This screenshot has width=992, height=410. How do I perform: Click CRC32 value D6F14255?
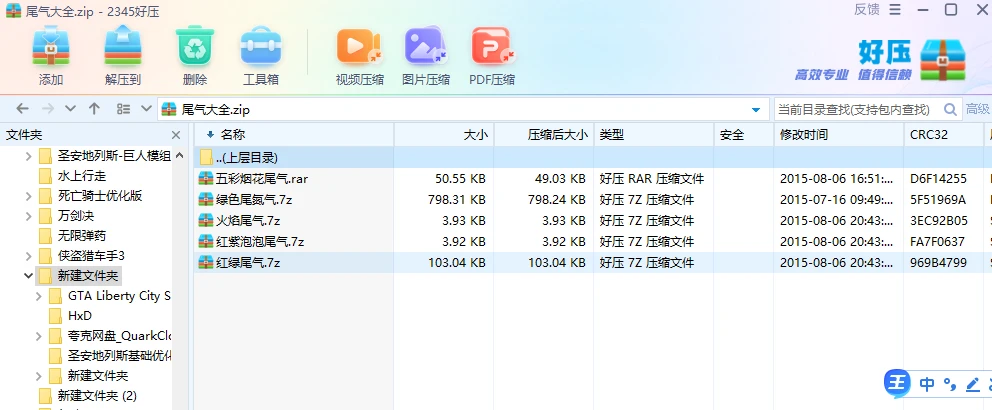pos(938,179)
